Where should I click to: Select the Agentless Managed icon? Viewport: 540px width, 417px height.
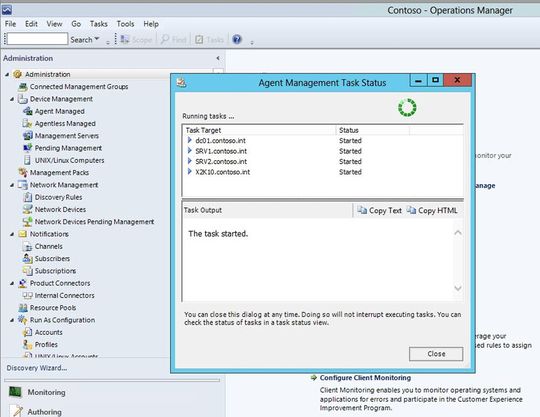(28, 123)
